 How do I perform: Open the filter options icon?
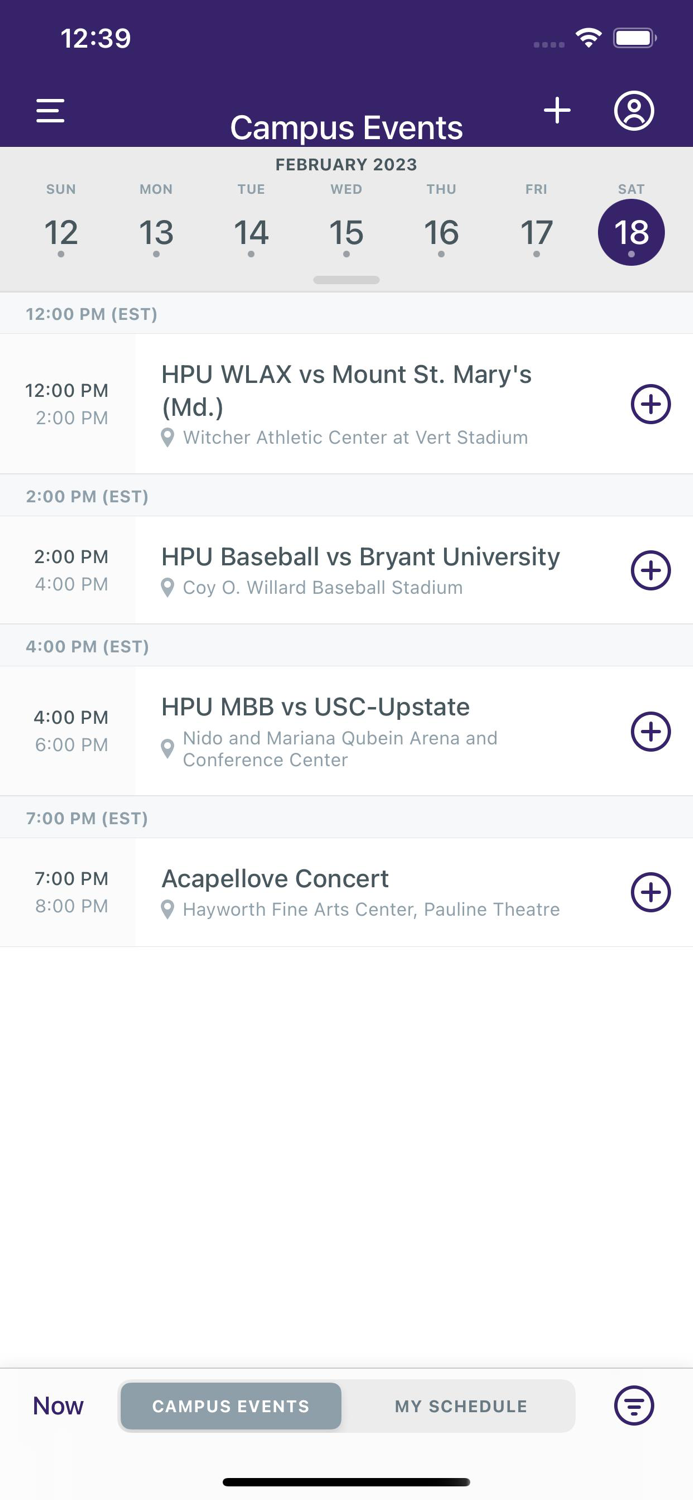(x=633, y=1405)
